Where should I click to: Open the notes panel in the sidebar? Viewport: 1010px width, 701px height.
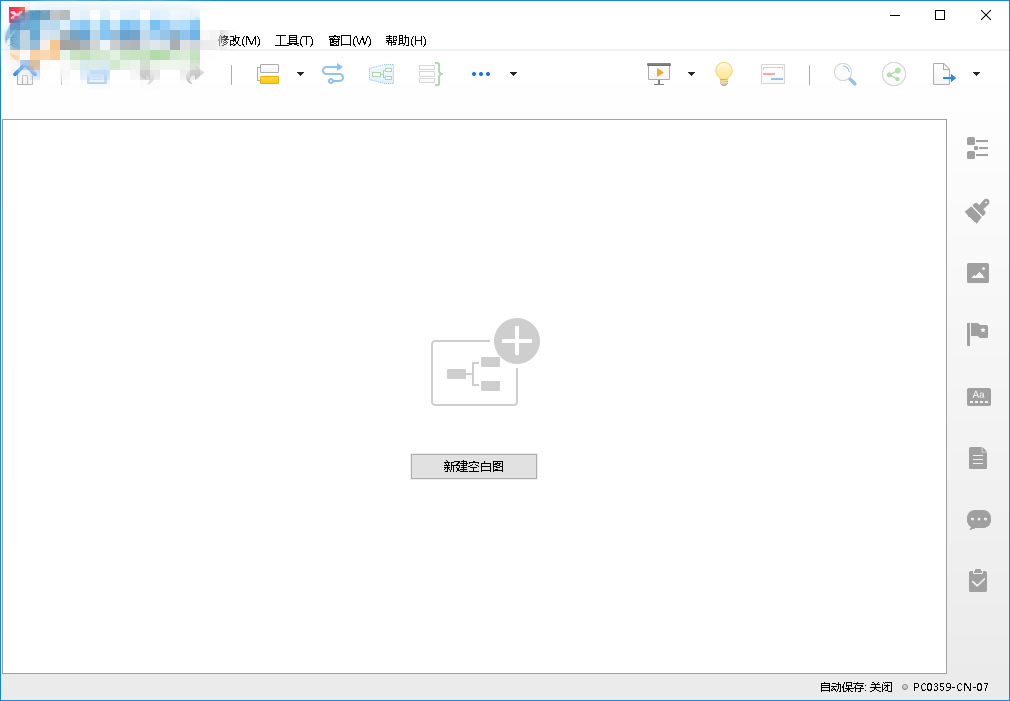[x=978, y=458]
